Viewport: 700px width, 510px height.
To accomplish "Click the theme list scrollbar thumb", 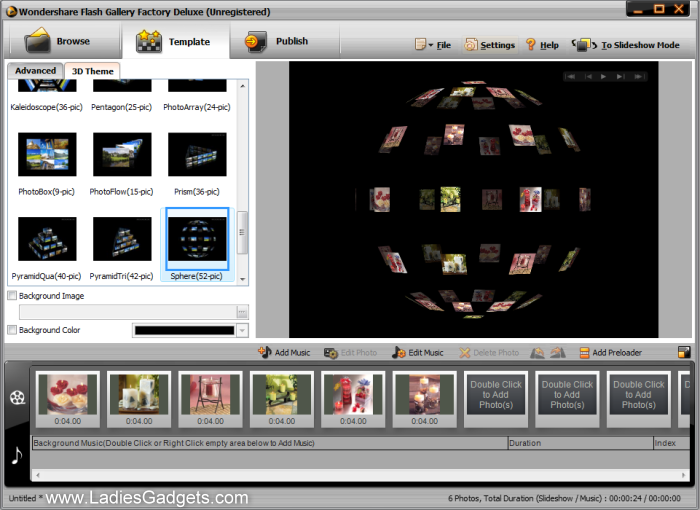I will point(242,233).
